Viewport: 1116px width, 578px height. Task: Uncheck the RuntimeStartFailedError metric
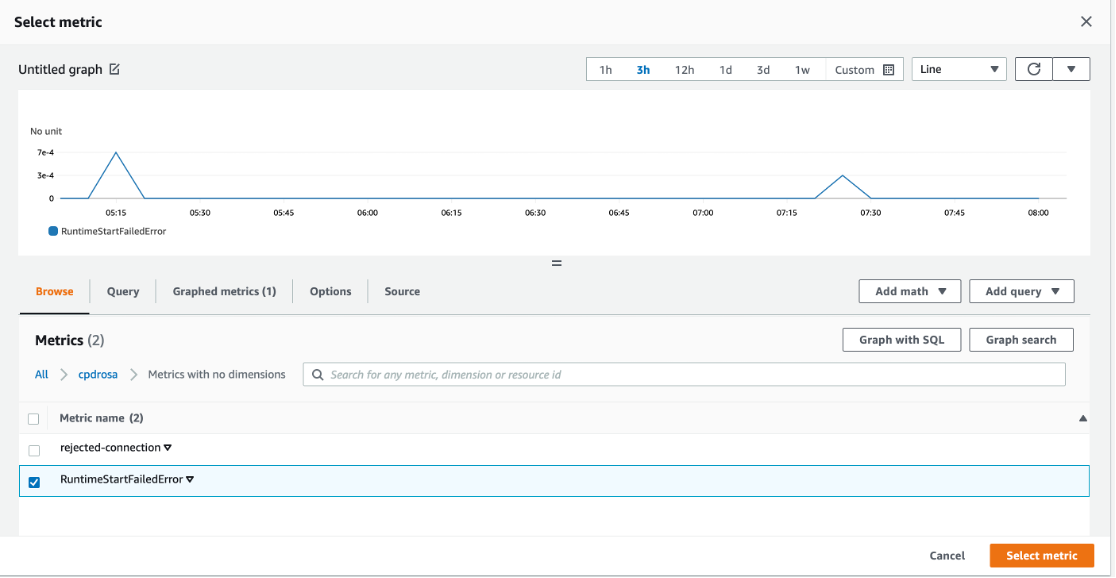[33, 482]
